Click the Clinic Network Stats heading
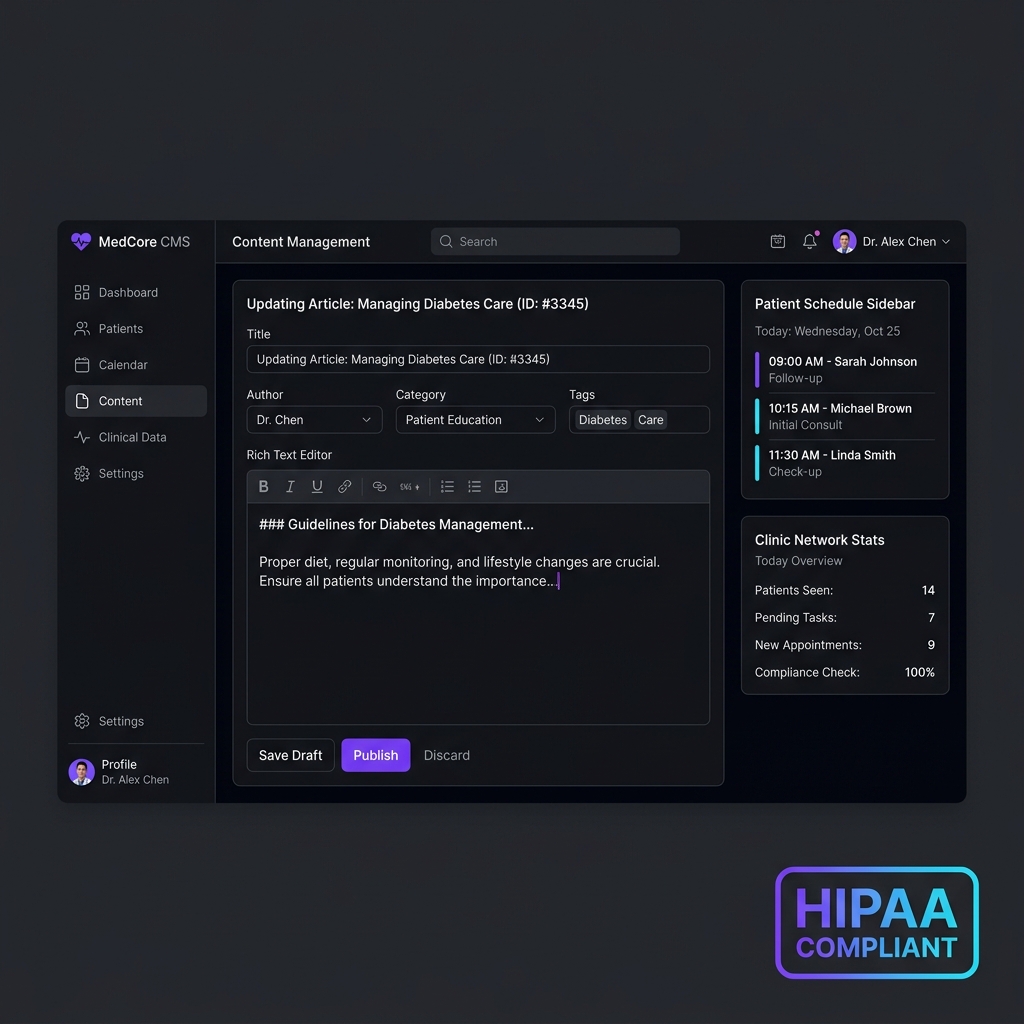 (x=820, y=540)
